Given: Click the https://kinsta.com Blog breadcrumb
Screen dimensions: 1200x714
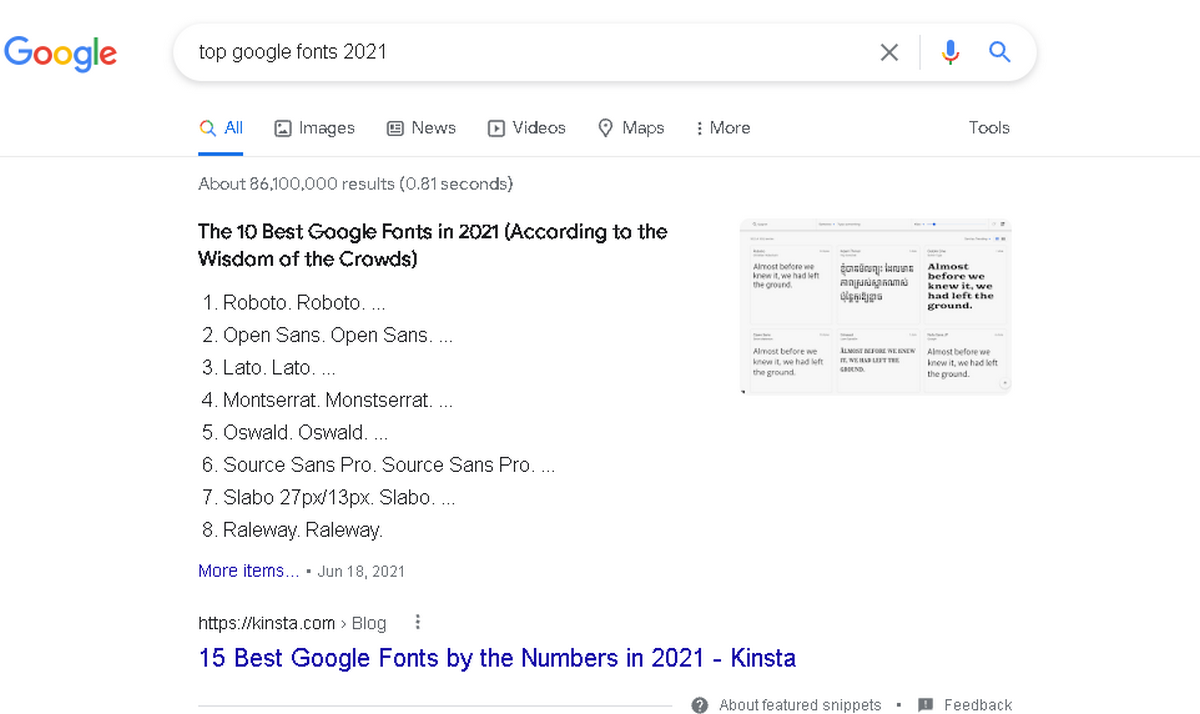Looking at the screenshot, I should coord(292,623).
